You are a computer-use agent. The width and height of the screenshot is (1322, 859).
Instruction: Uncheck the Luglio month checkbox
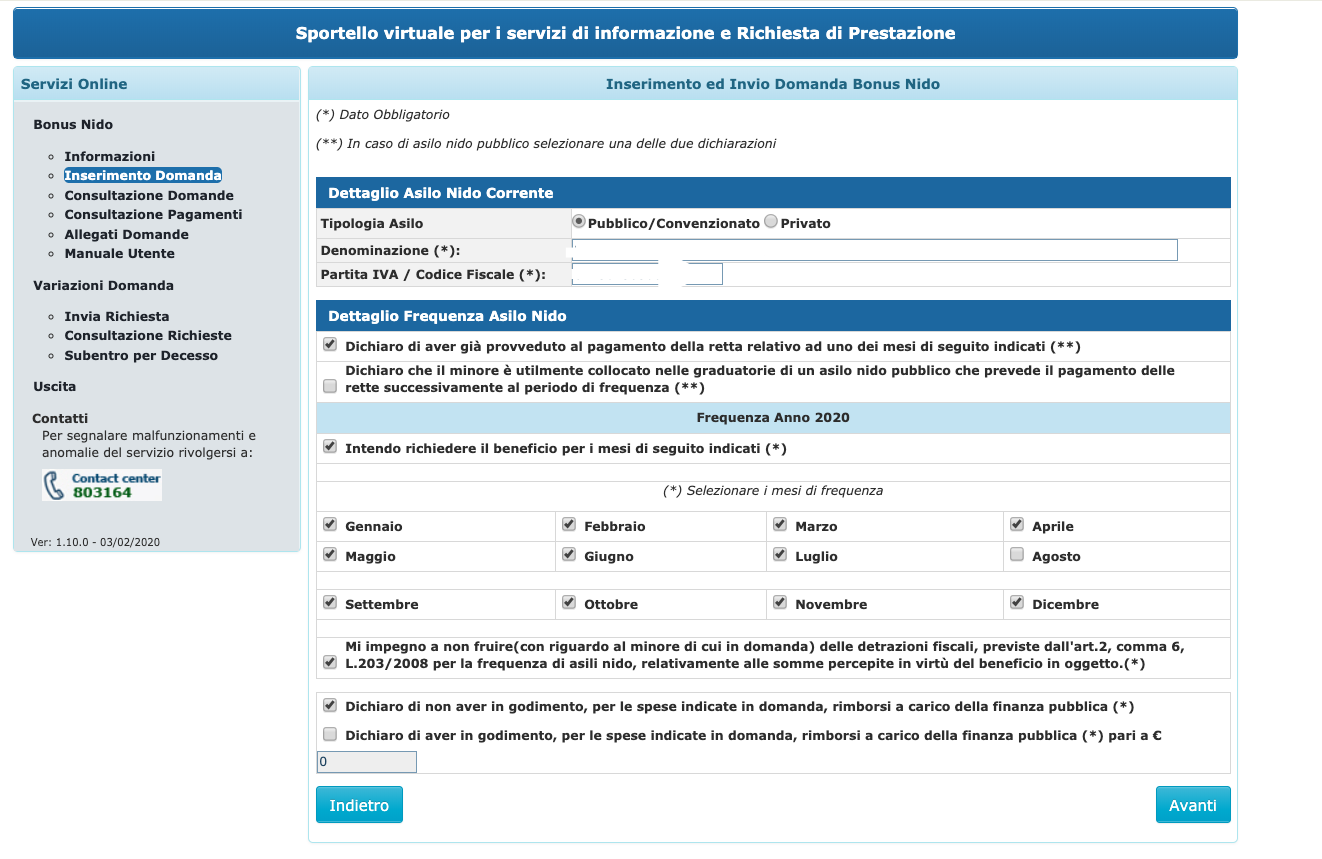pyautogui.click(x=780, y=554)
